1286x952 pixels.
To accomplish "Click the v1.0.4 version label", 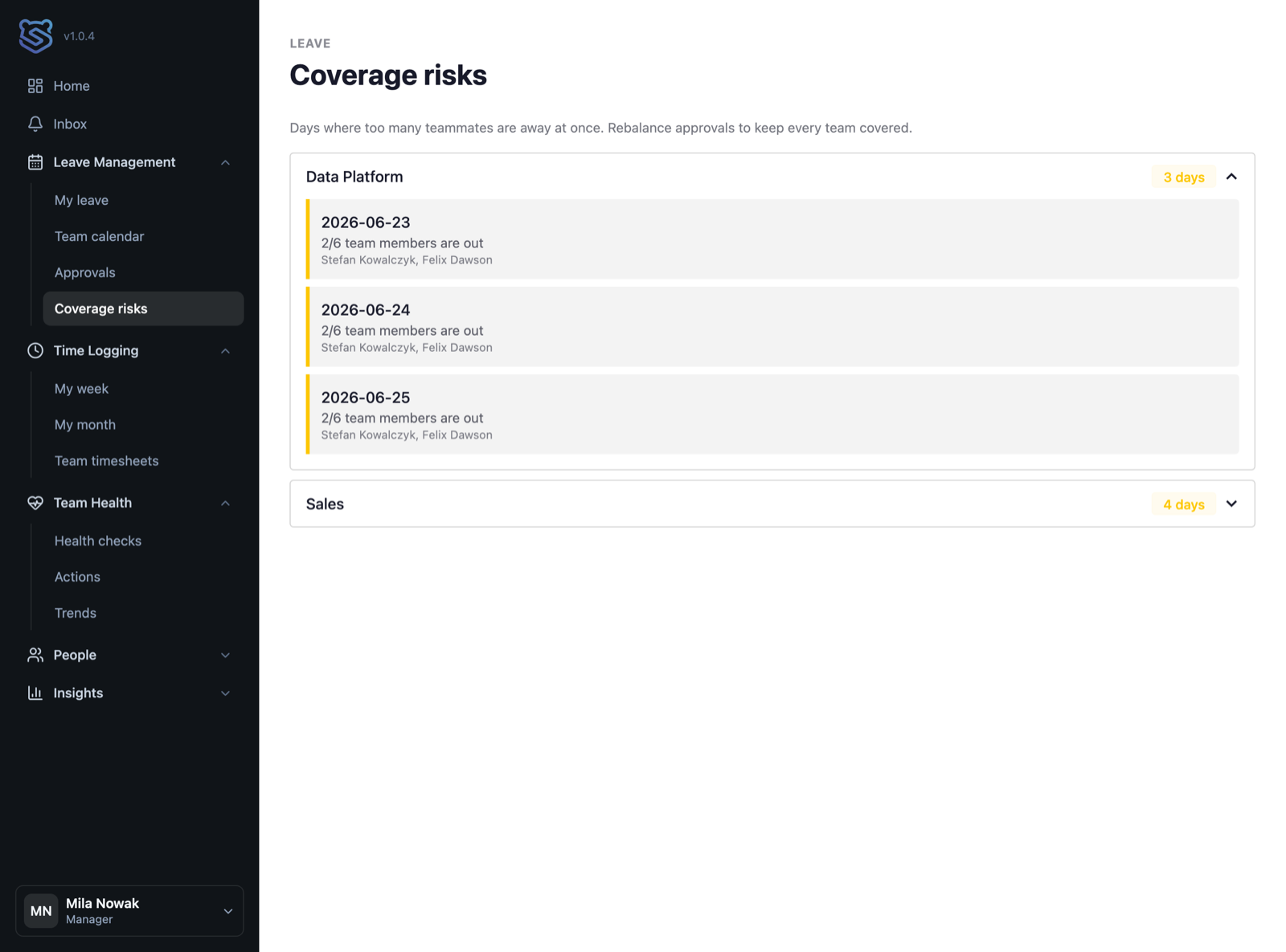I will point(79,36).
